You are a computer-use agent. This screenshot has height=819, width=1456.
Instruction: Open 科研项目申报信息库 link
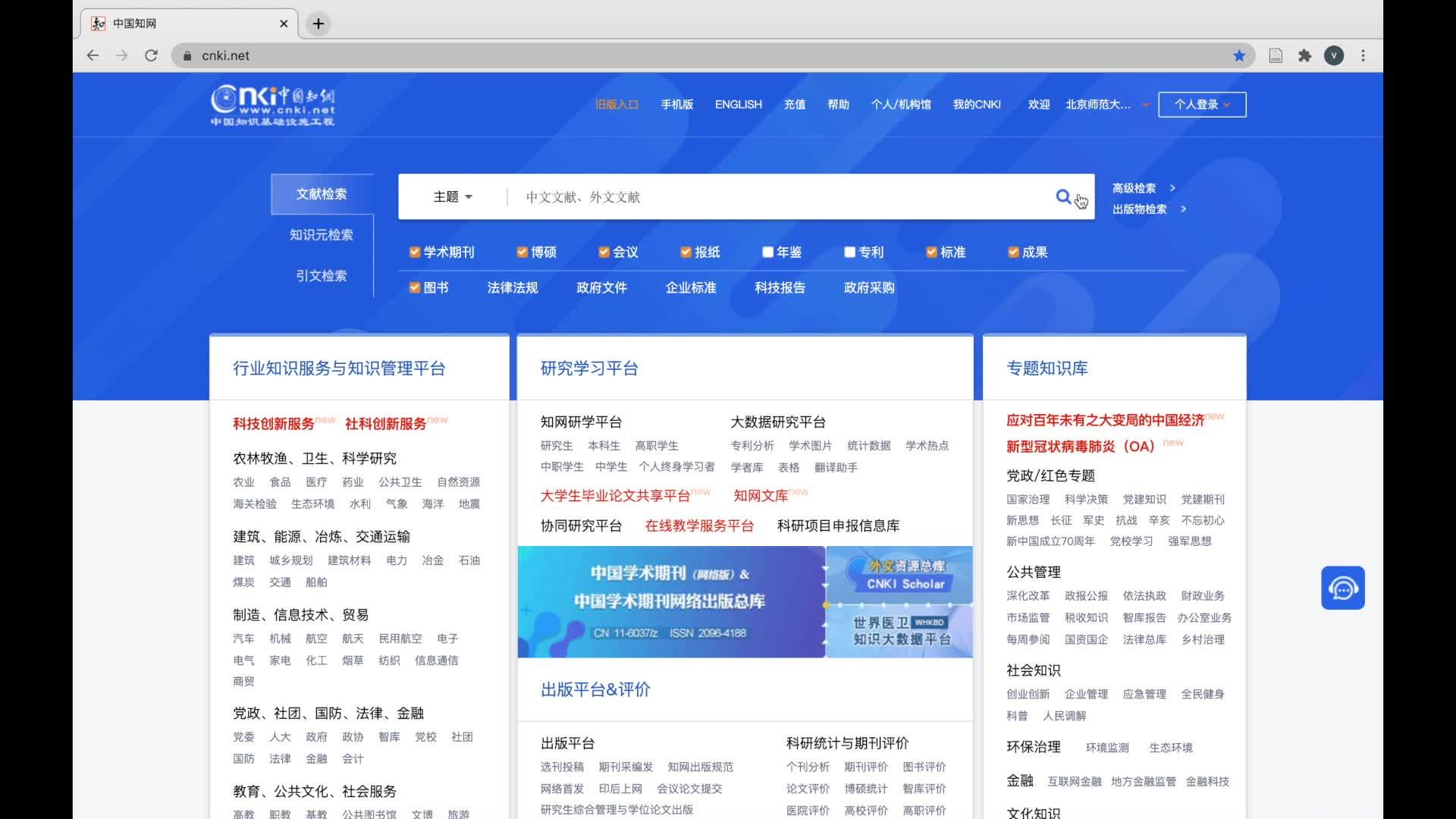[x=838, y=526]
